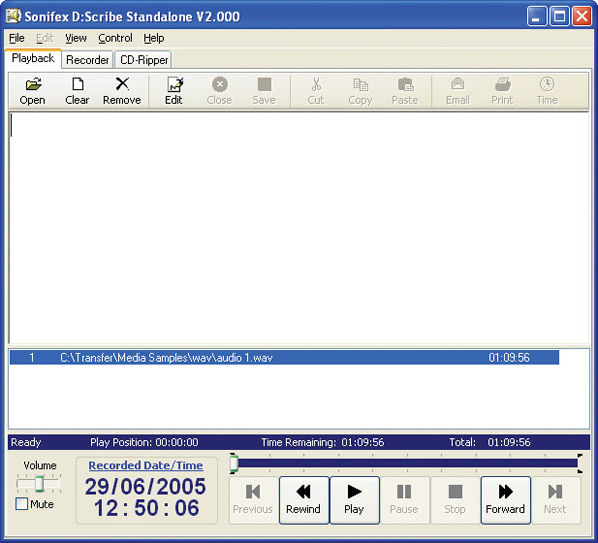Click the D:Scribe application icon in title bar
The image size is (598, 543).
click(13, 16)
